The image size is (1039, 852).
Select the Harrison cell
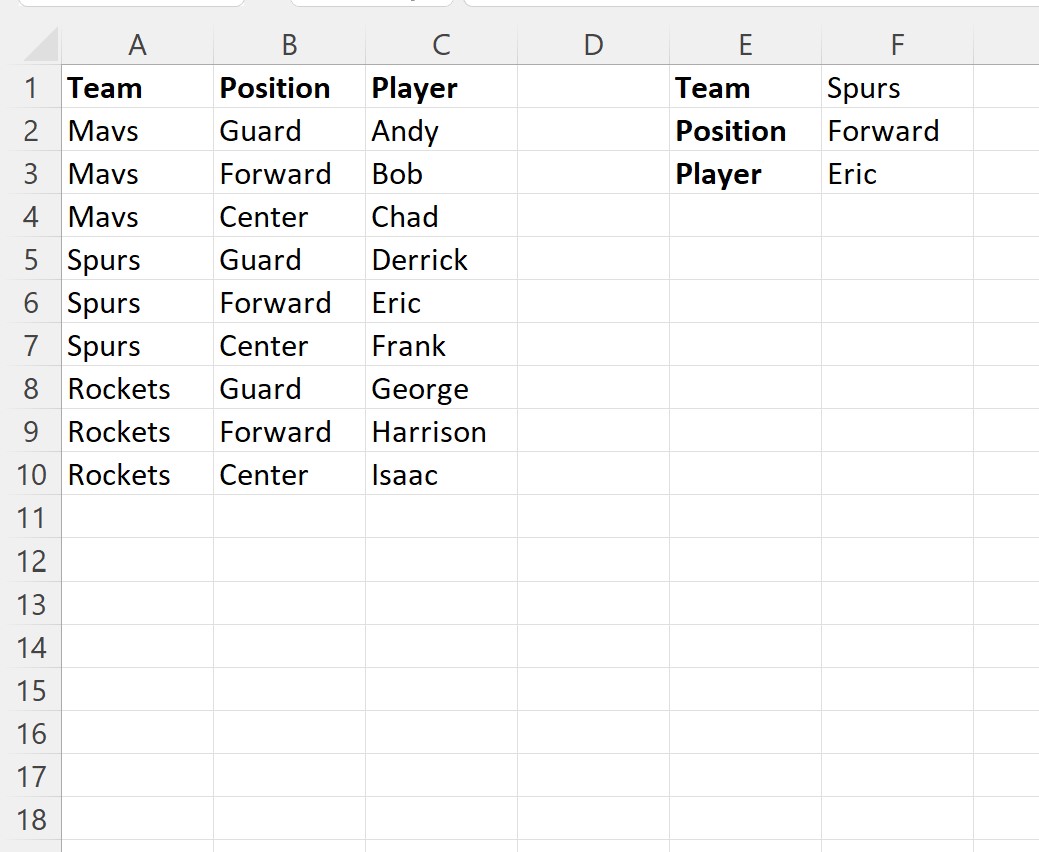[x=441, y=432]
